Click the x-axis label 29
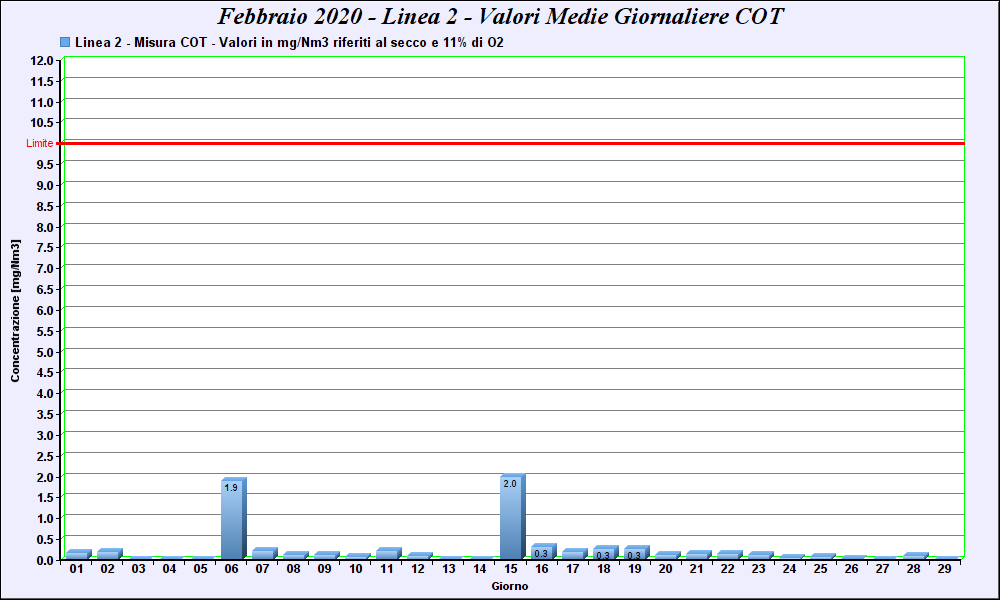The height and width of the screenshot is (600, 1000). 945,569
